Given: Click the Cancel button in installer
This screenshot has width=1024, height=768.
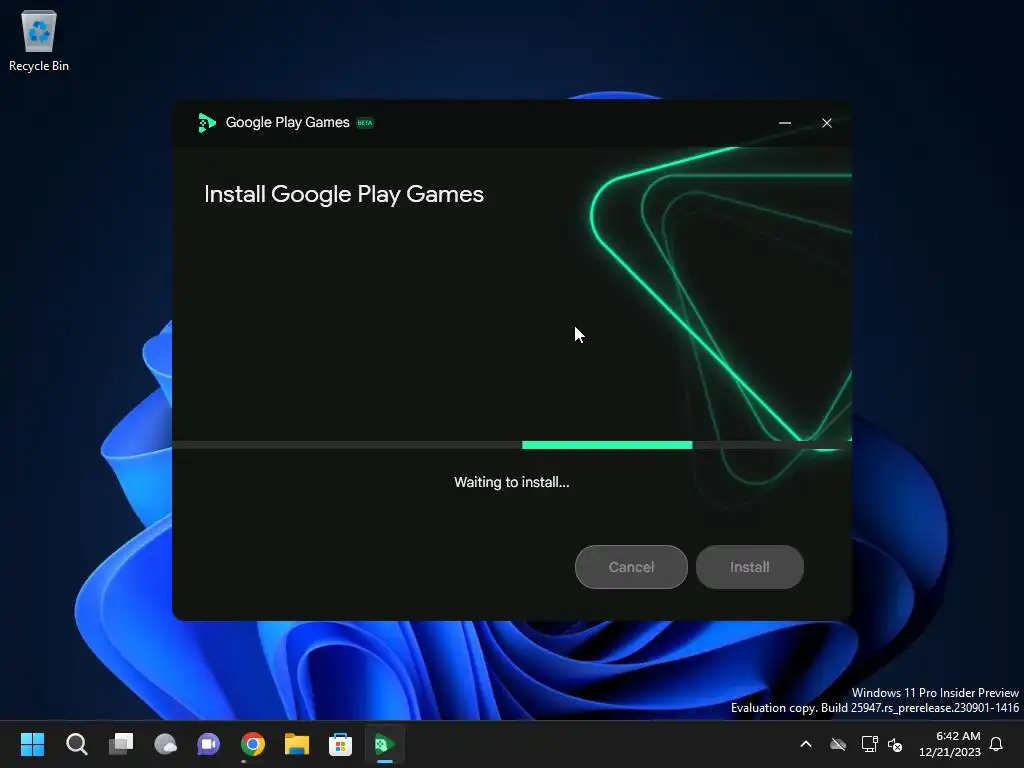Looking at the screenshot, I should click(x=631, y=567).
